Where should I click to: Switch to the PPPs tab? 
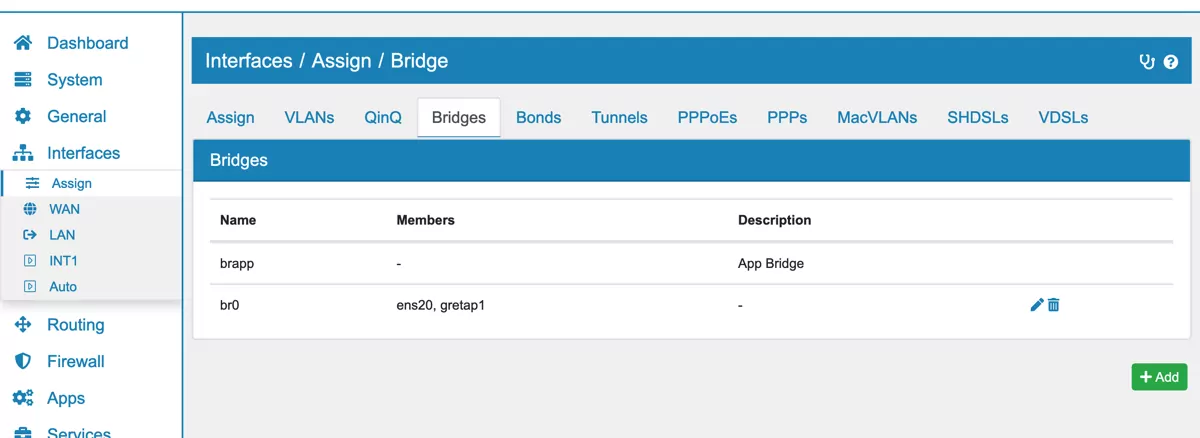coord(787,117)
